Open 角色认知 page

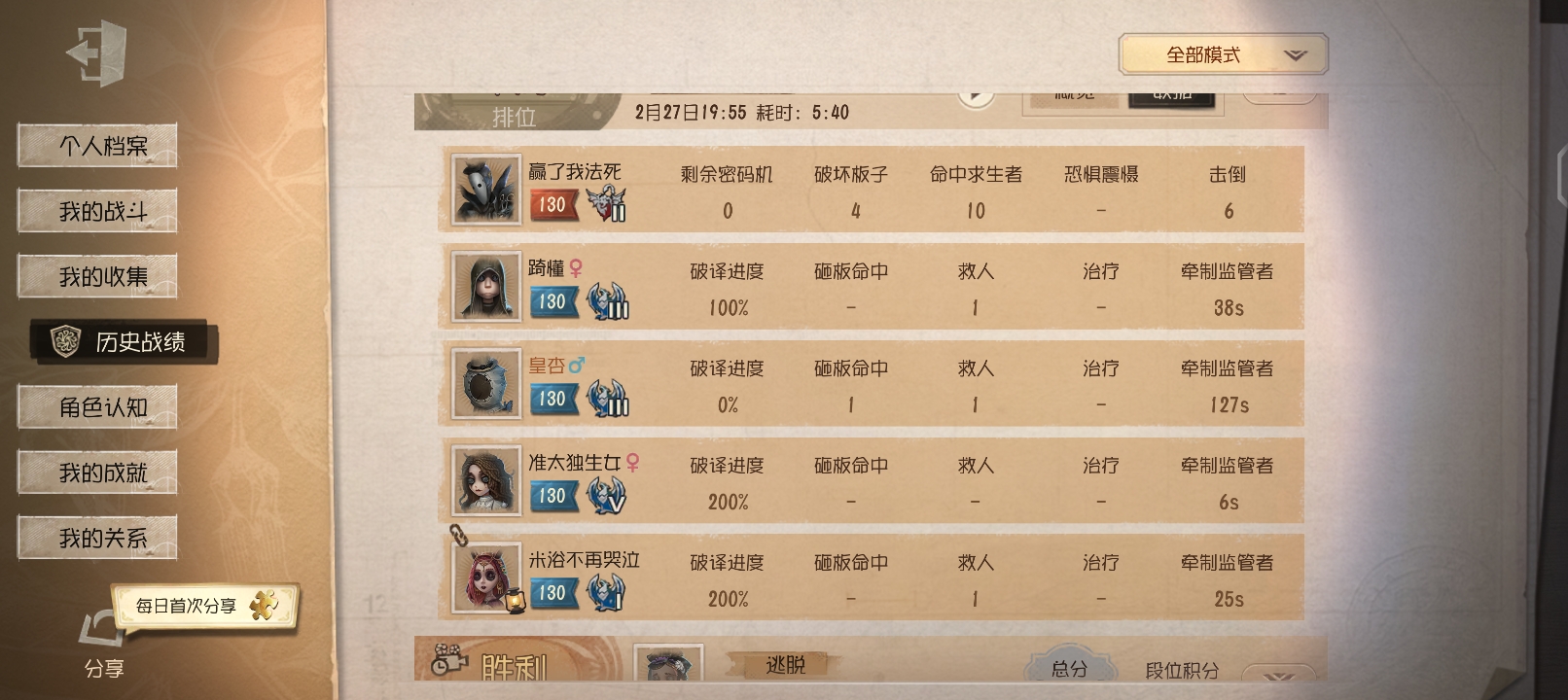tap(97, 406)
